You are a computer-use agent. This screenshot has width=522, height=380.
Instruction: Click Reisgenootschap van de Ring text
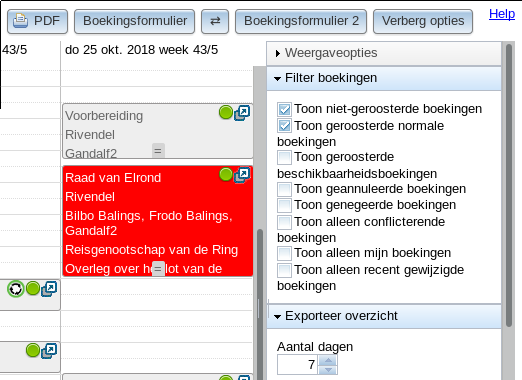tap(152, 250)
